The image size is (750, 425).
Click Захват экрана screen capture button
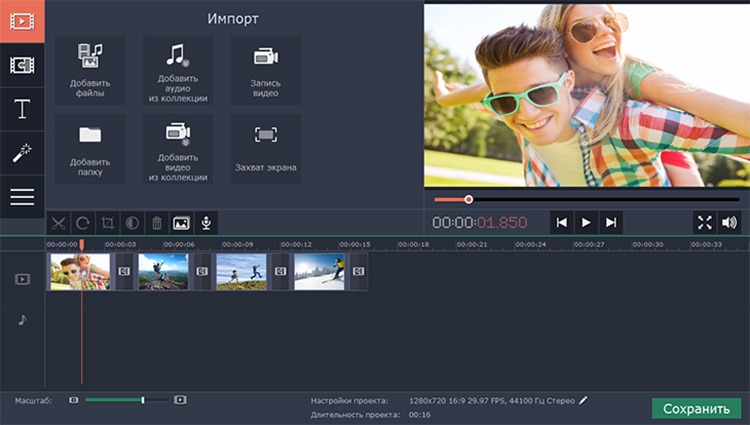(x=265, y=148)
